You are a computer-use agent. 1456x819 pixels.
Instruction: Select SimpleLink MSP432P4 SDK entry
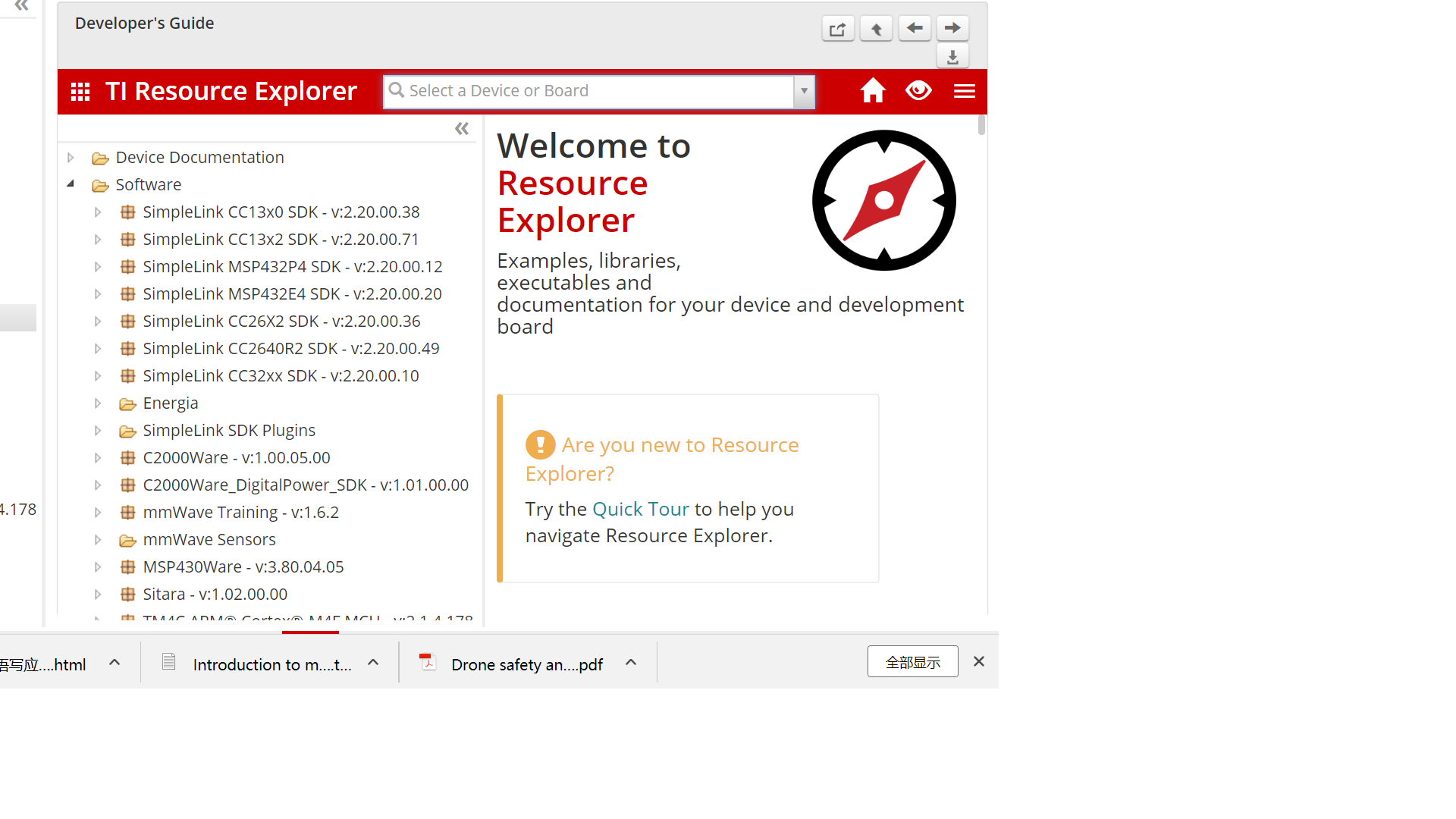(x=293, y=267)
